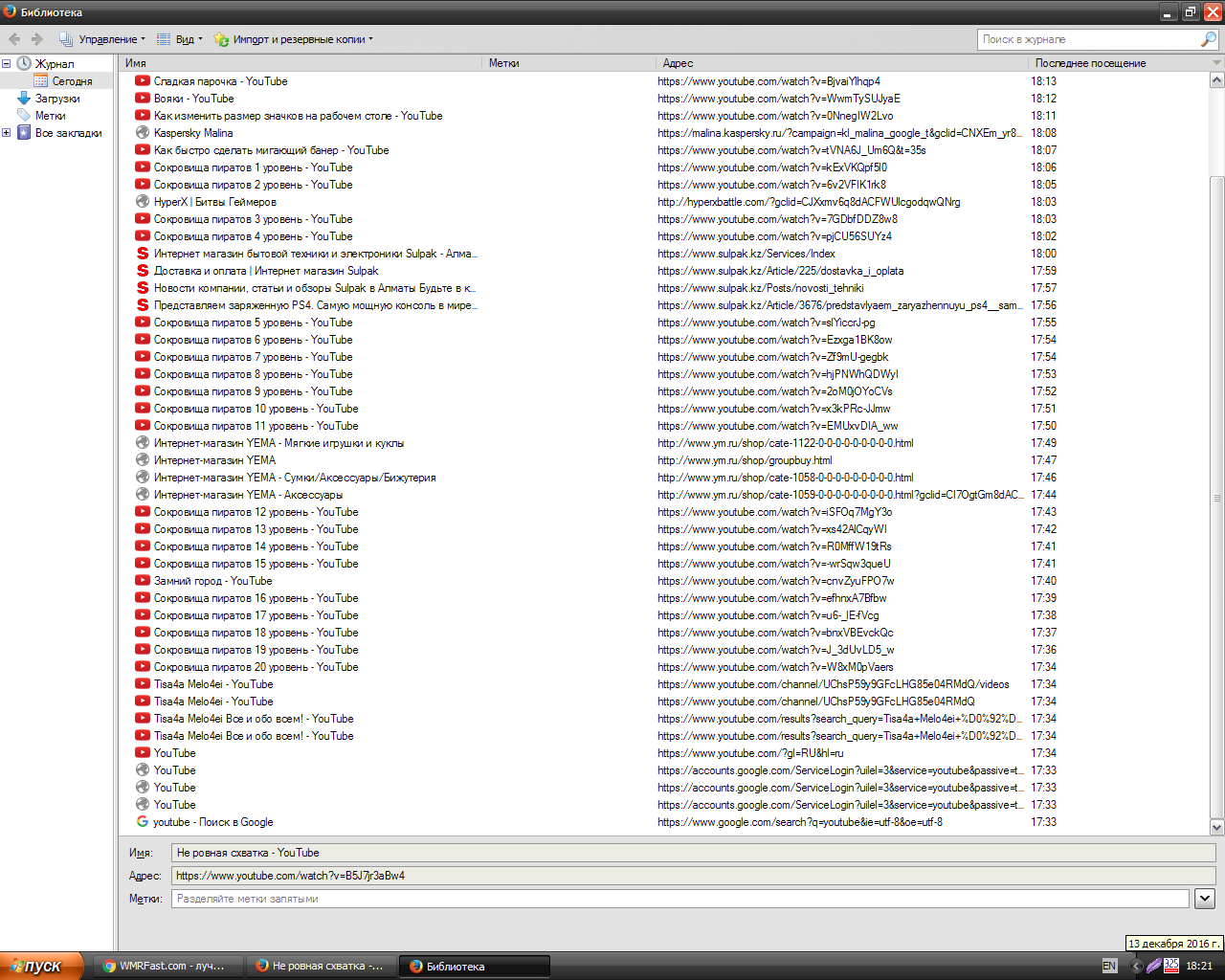
Task: Click Sulpak icon of Доставка и оплата entry
Action: (x=143, y=271)
